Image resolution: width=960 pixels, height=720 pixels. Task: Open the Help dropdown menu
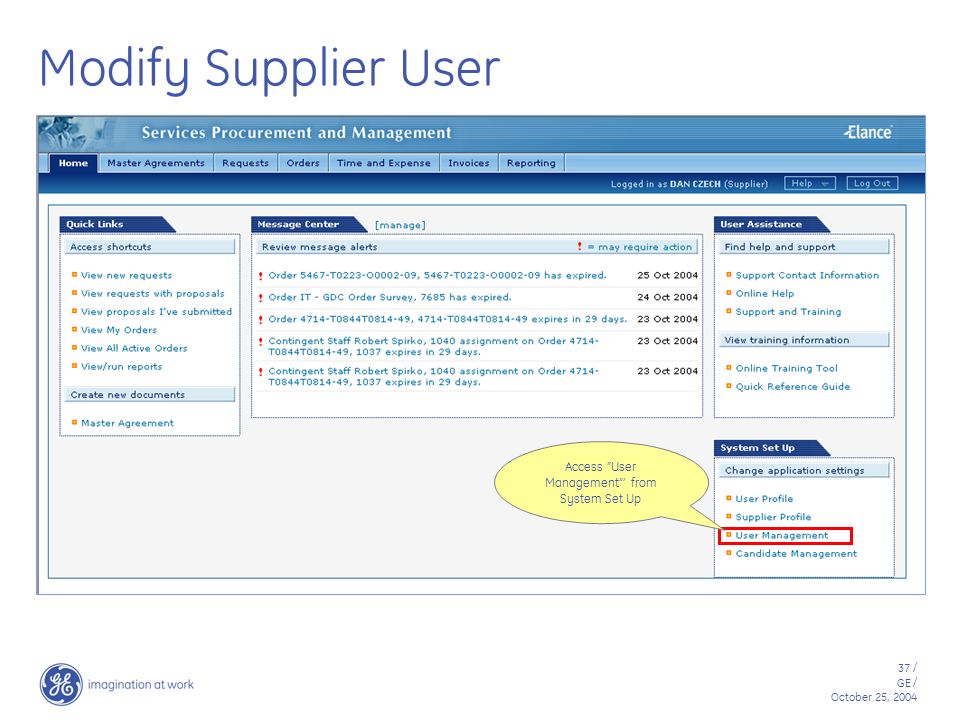[809, 183]
